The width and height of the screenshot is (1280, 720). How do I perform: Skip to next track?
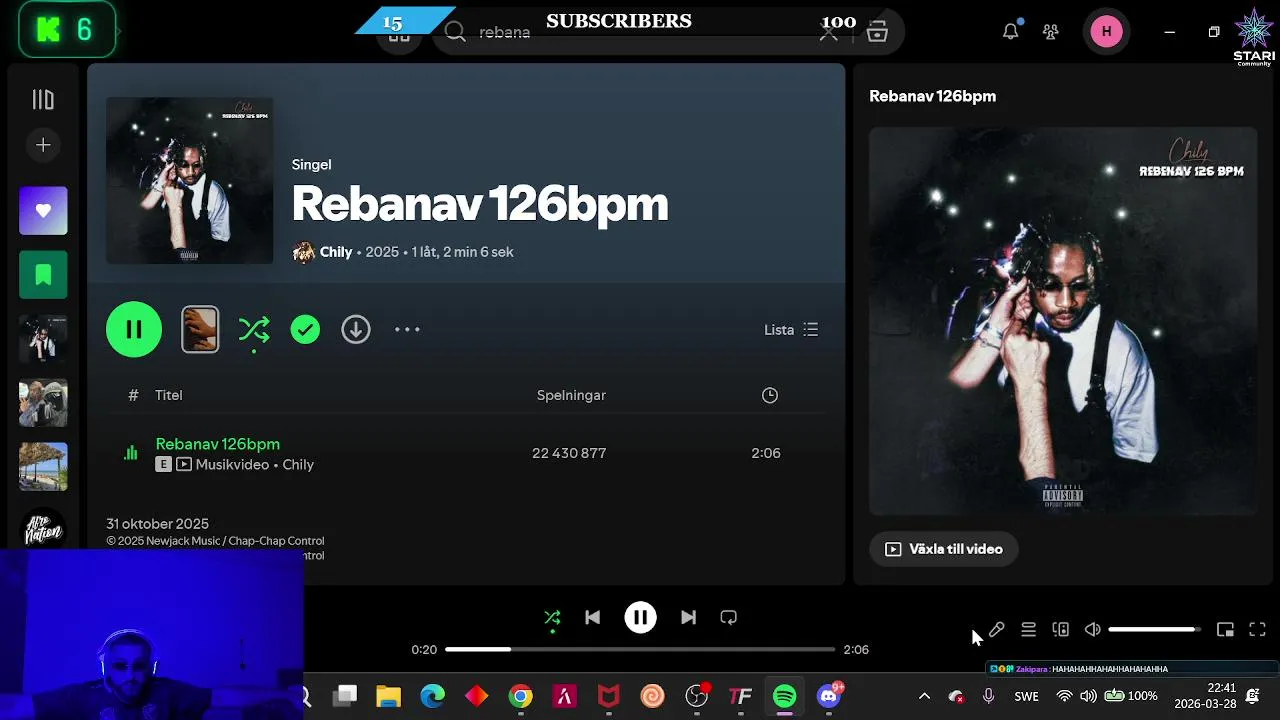click(x=688, y=618)
